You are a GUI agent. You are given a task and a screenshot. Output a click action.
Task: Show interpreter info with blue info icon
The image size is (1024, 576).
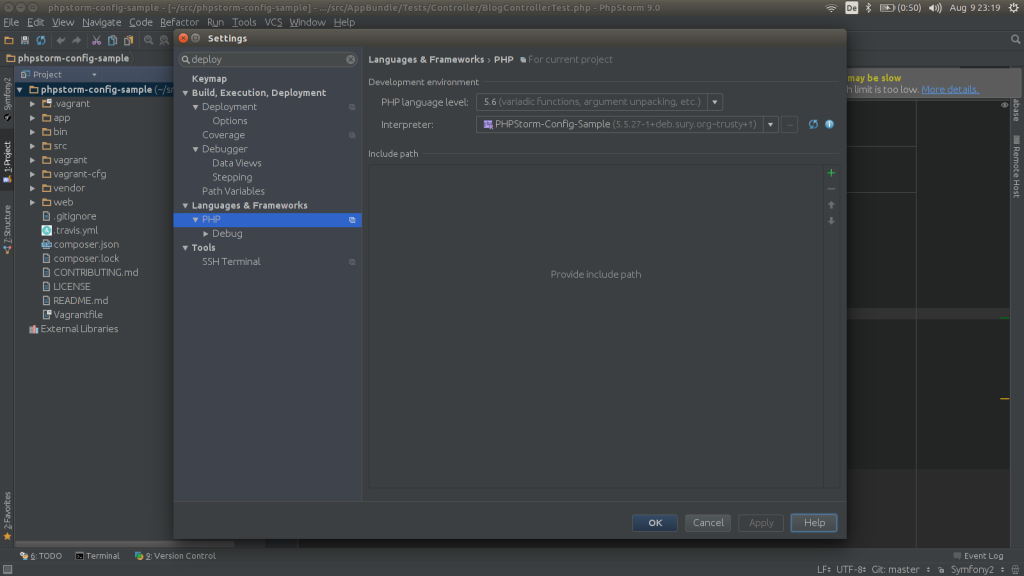tap(829, 124)
